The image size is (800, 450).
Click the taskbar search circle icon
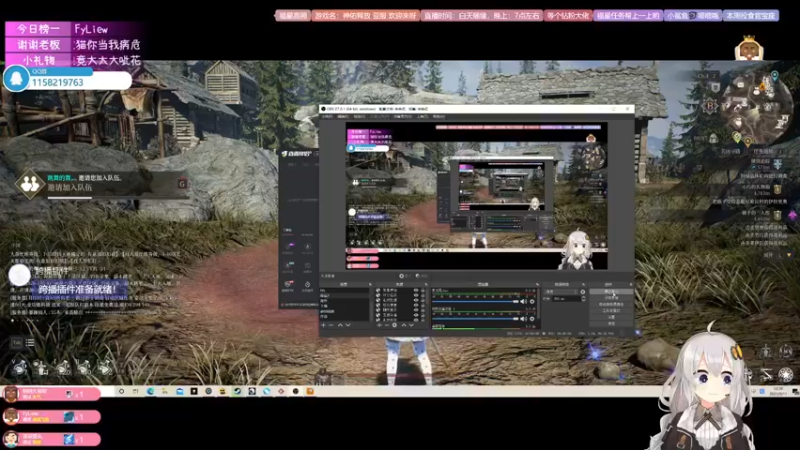121,391
